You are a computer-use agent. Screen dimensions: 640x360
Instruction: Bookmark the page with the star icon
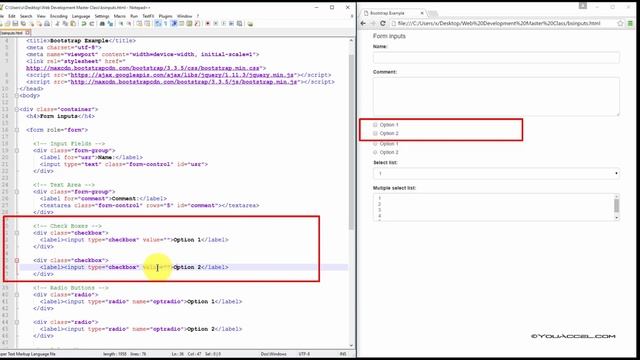pos(620,23)
